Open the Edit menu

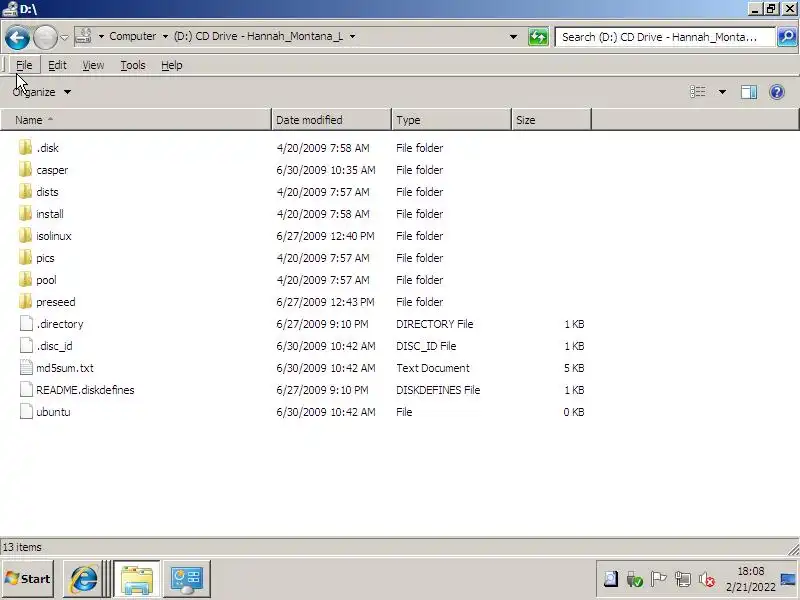coord(57,65)
